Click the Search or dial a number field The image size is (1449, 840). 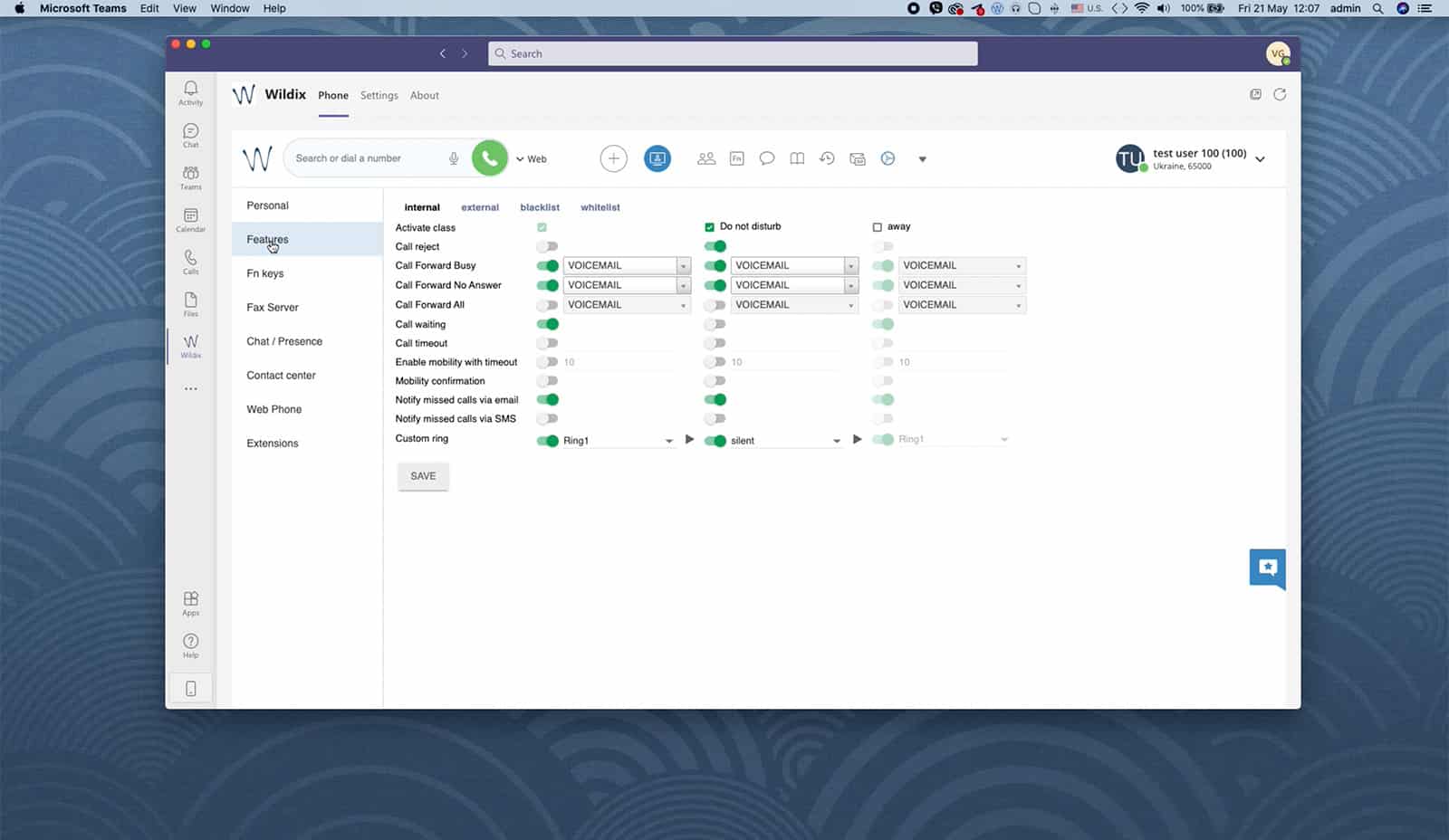tap(367, 158)
